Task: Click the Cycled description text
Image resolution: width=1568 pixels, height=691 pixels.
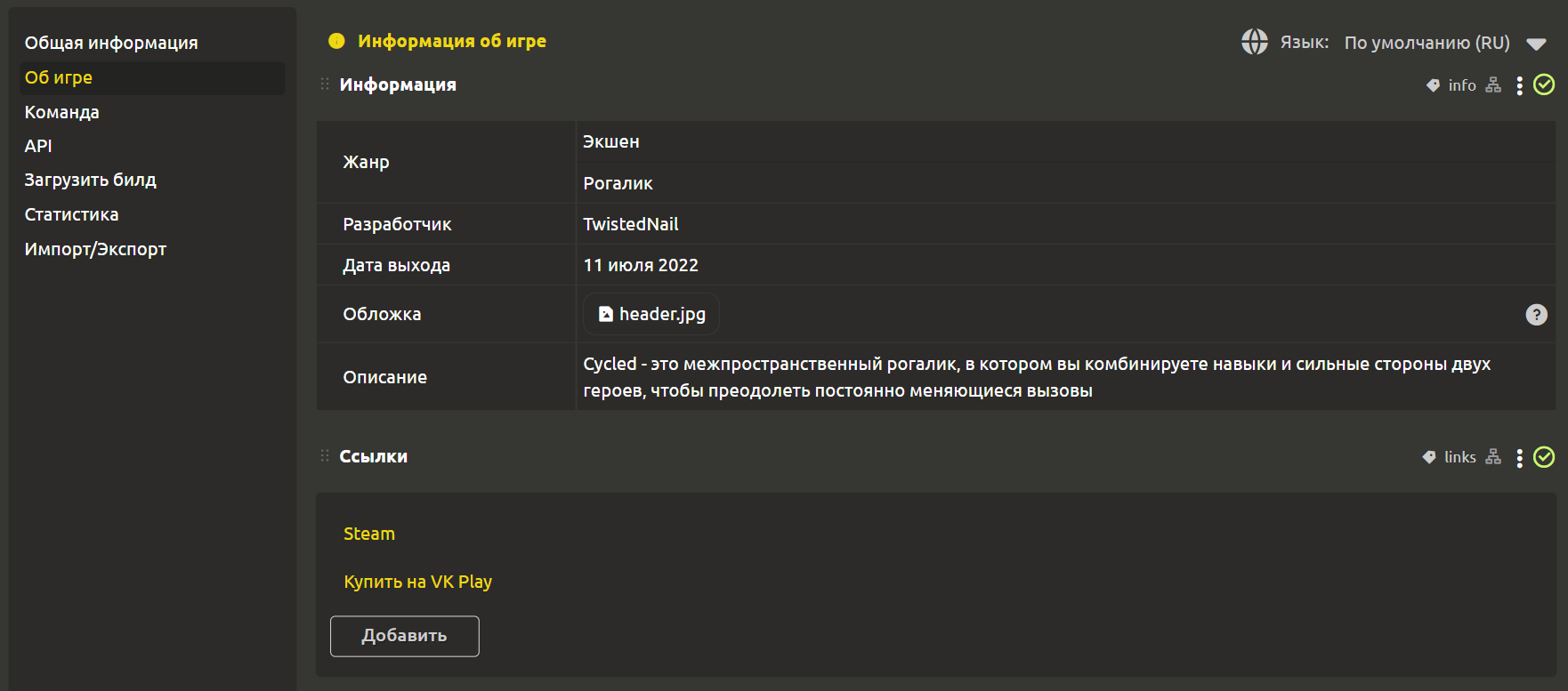Action: (x=1037, y=377)
